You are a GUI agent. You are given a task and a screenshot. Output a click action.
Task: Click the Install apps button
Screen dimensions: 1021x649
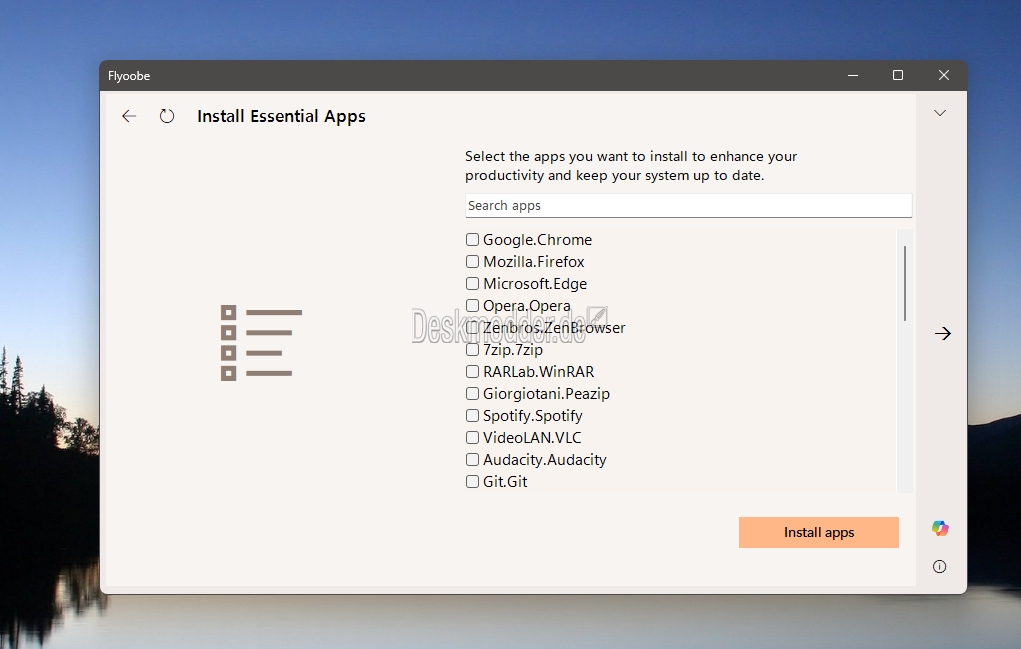[x=818, y=532]
